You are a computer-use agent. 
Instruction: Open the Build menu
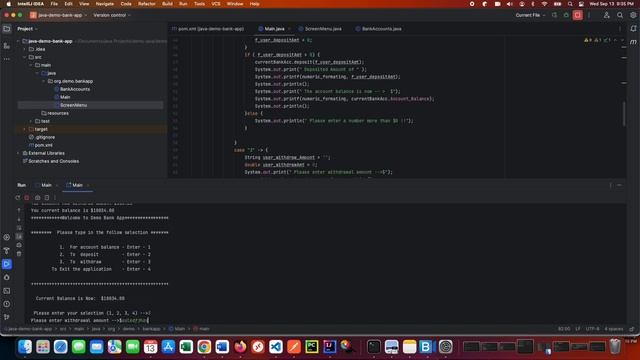coord(167,4)
